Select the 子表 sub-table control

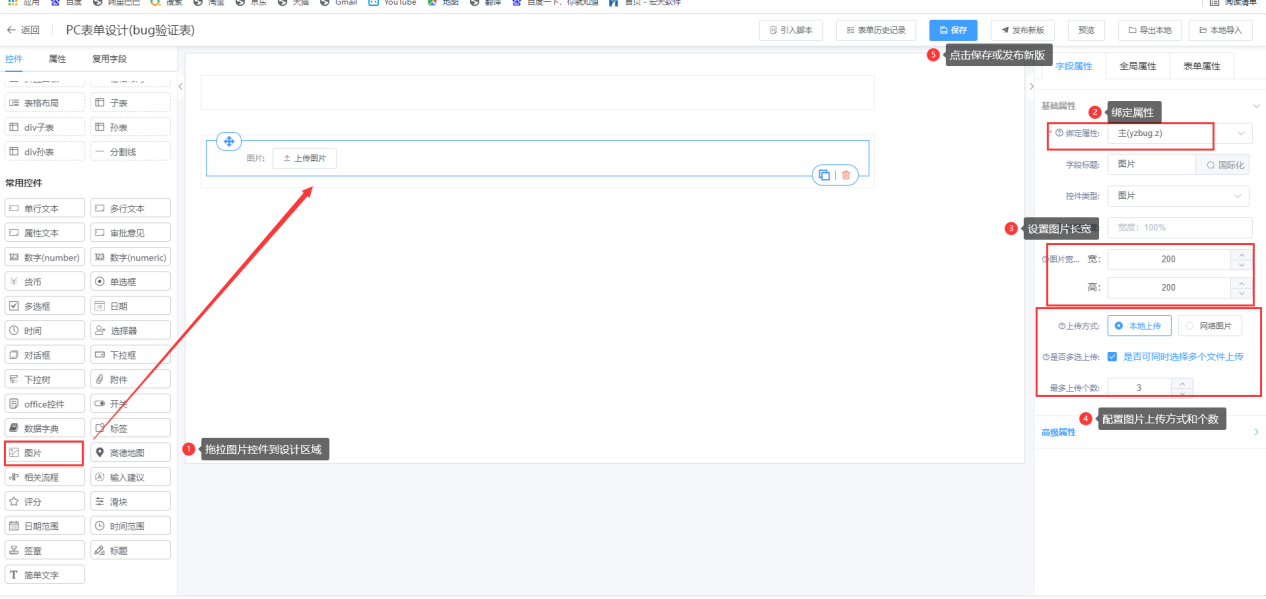[130, 103]
